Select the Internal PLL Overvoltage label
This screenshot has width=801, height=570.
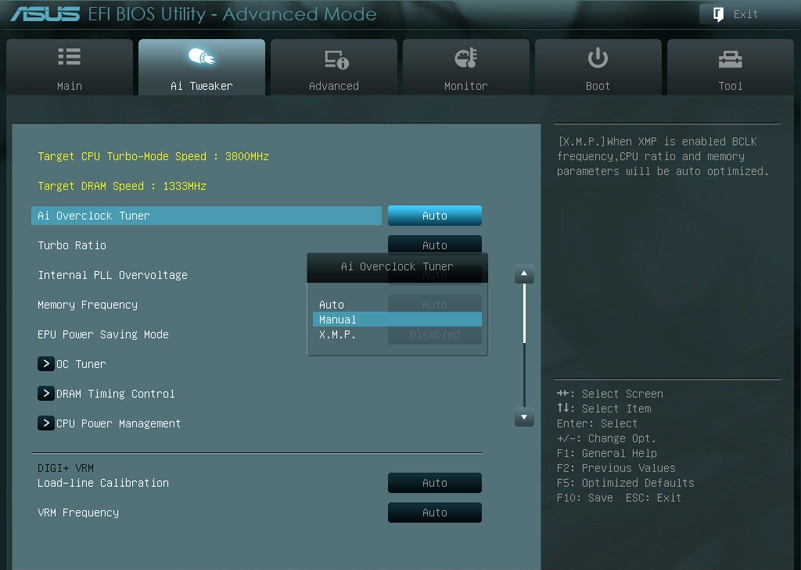(x=112, y=275)
